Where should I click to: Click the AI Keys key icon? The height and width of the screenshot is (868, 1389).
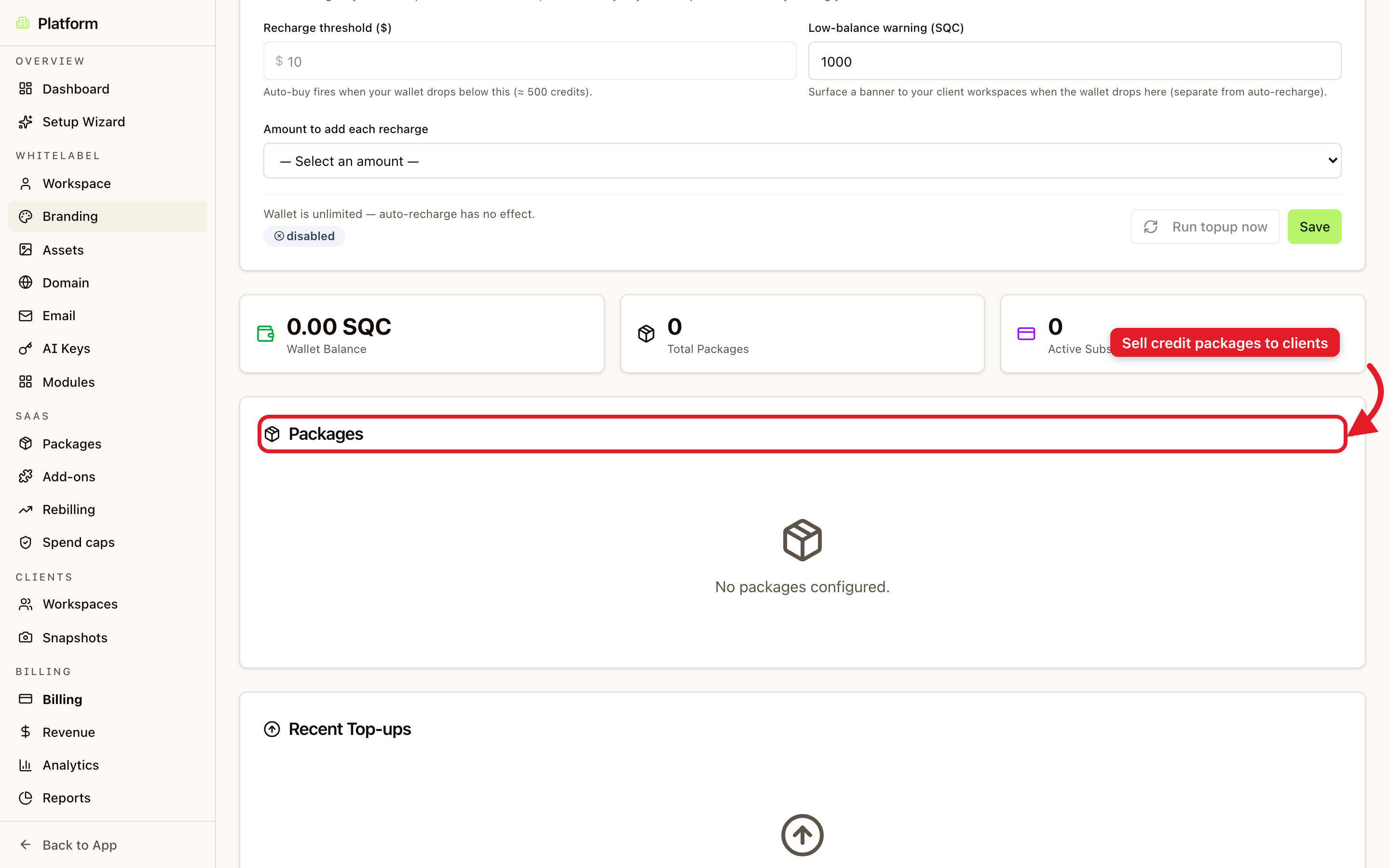pos(25,349)
